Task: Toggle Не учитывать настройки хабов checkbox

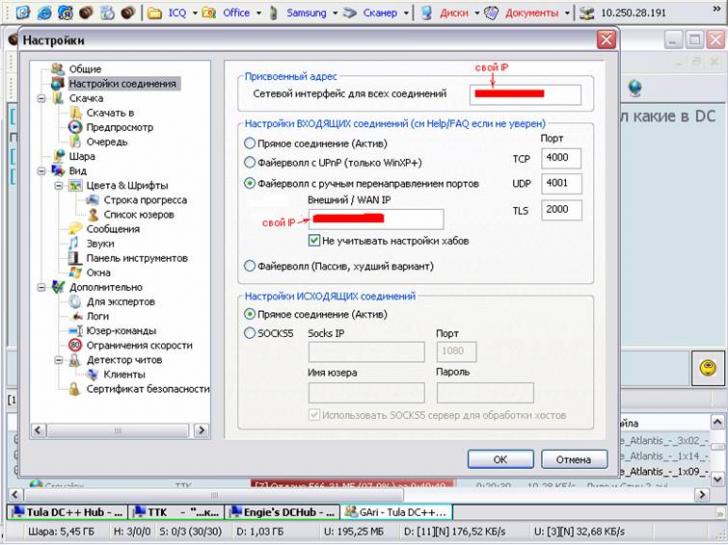Action: pos(315,241)
